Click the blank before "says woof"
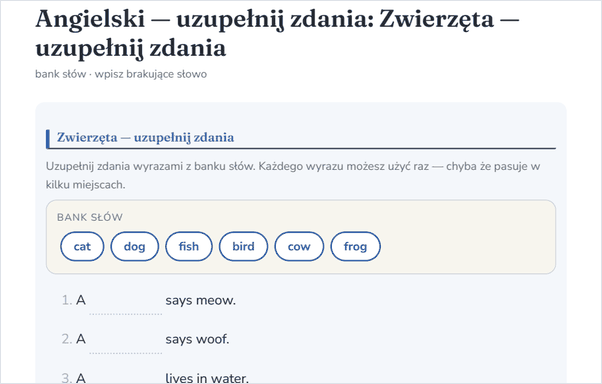The height and width of the screenshot is (384, 602). point(126,340)
